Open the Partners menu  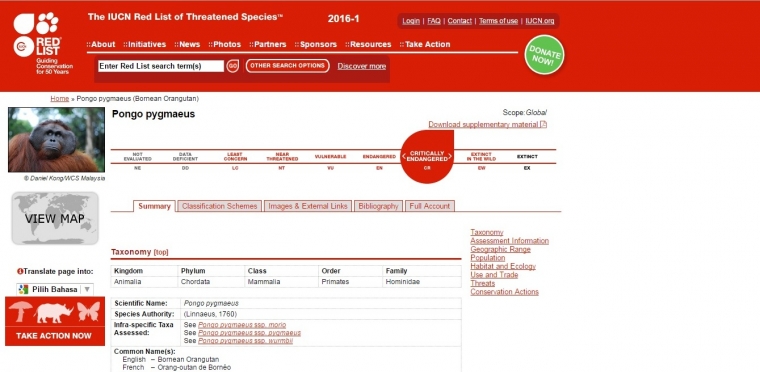268,44
